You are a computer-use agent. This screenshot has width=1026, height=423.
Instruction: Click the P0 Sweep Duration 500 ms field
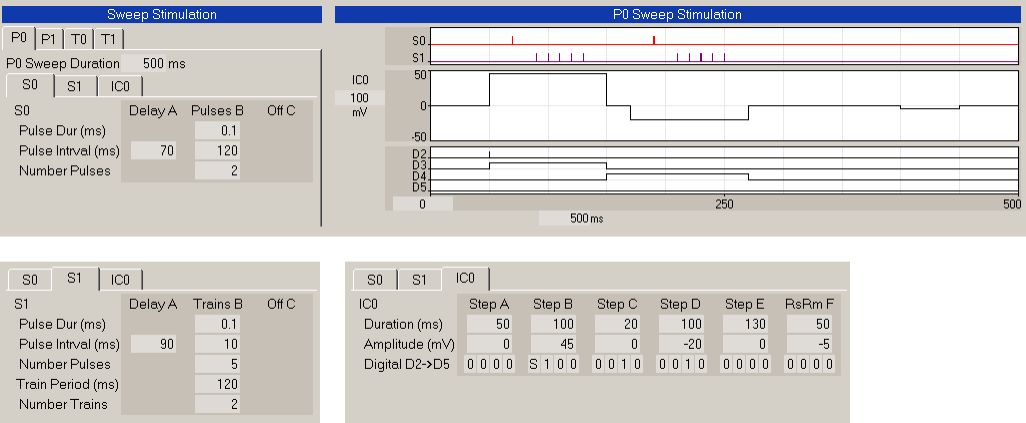[164, 63]
